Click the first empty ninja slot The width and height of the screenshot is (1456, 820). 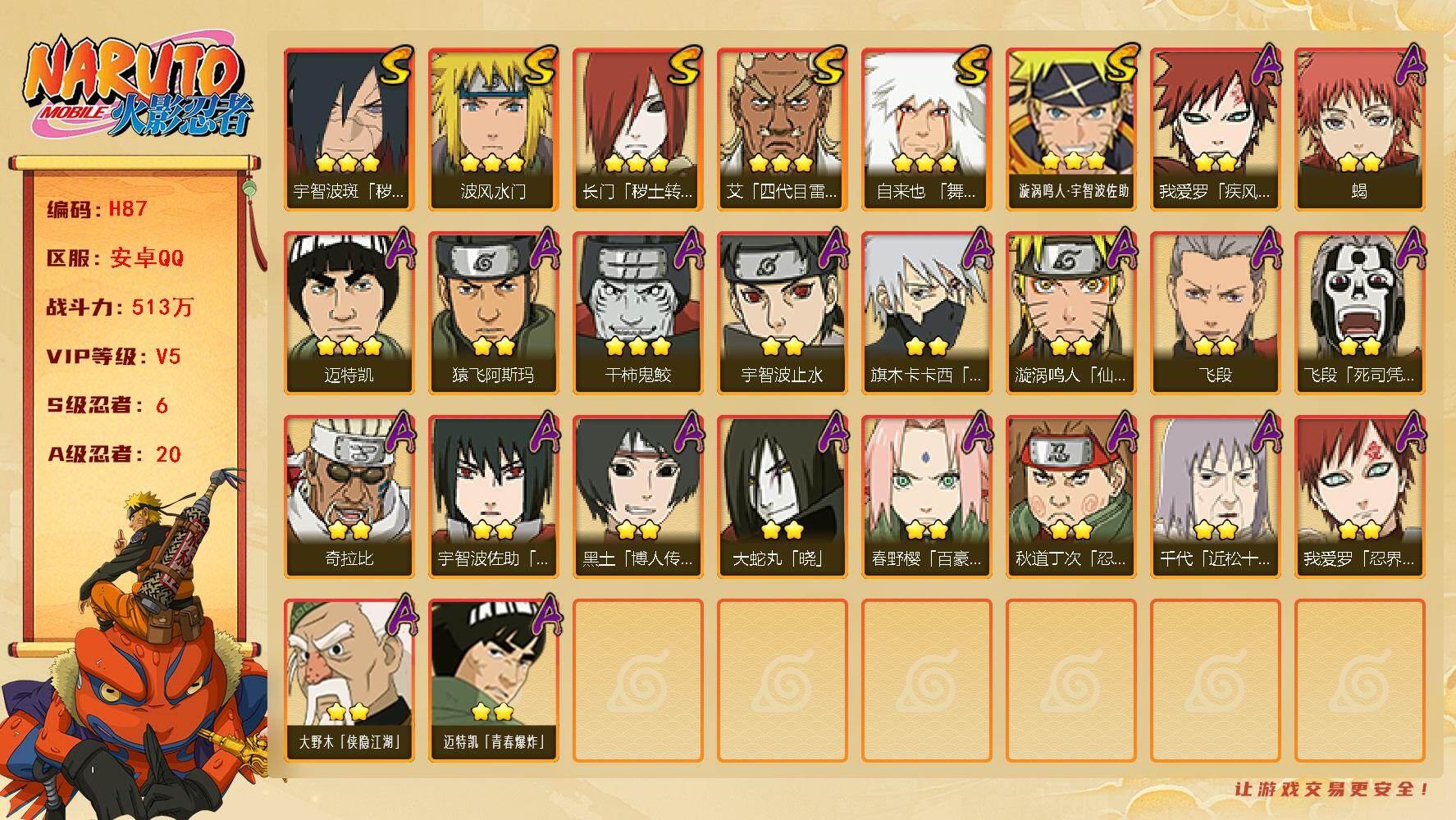coord(637,681)
